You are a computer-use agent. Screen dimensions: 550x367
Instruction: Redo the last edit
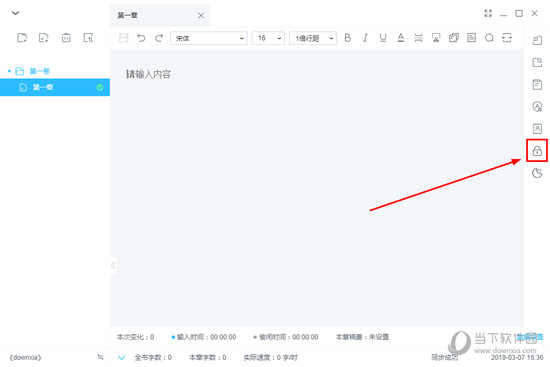pos(159,38)
